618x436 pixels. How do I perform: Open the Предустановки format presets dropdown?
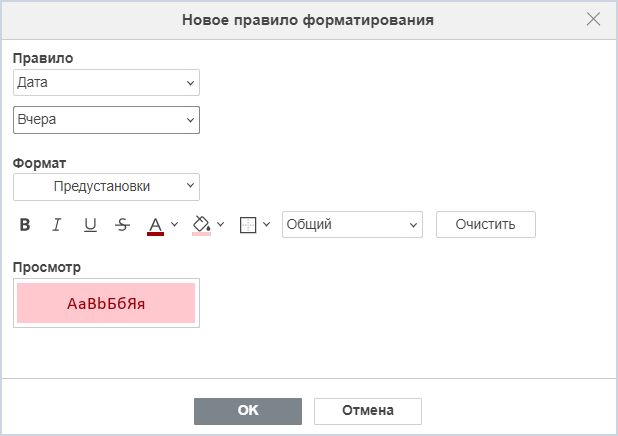pos(106,186)
